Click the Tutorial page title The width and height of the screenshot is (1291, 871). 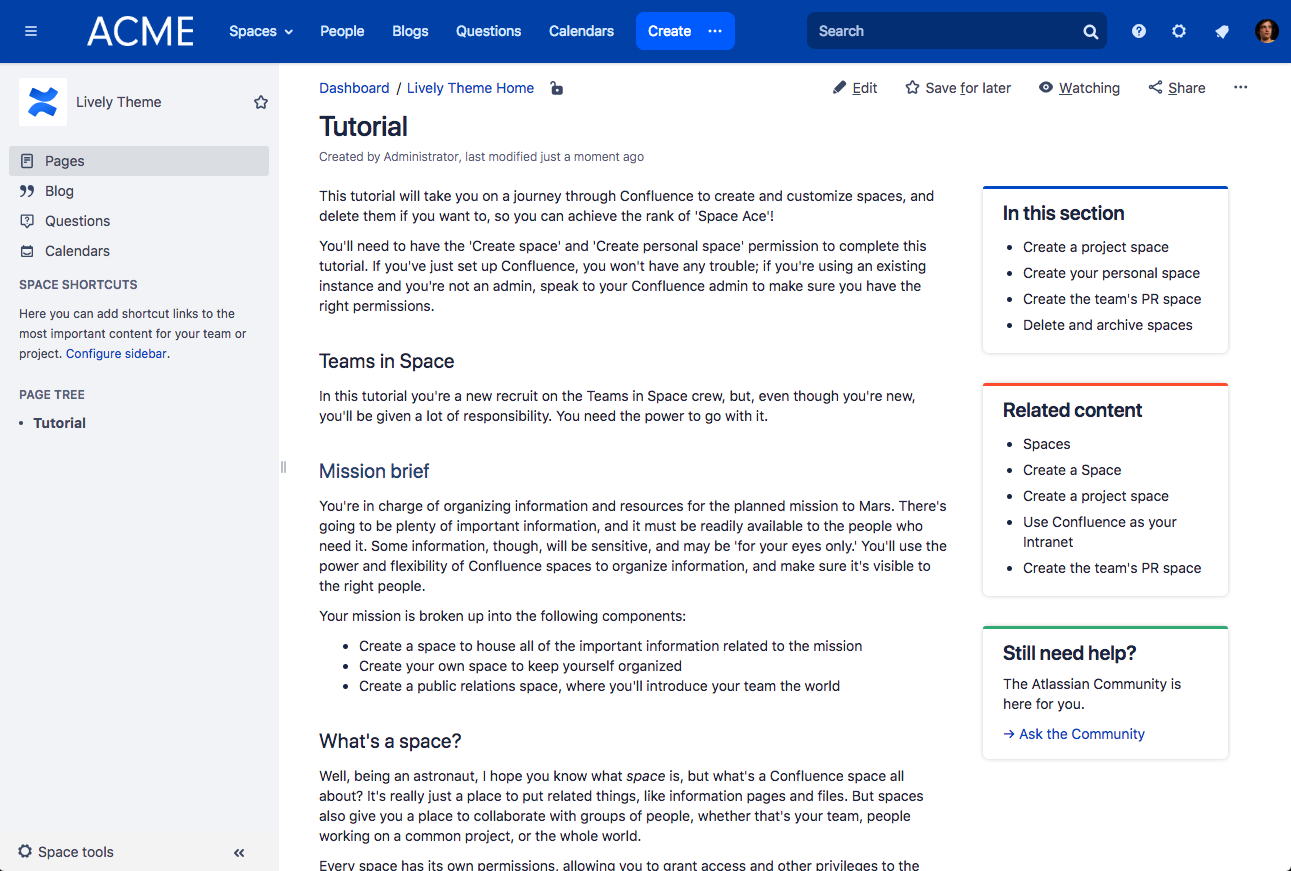point(363,126)
